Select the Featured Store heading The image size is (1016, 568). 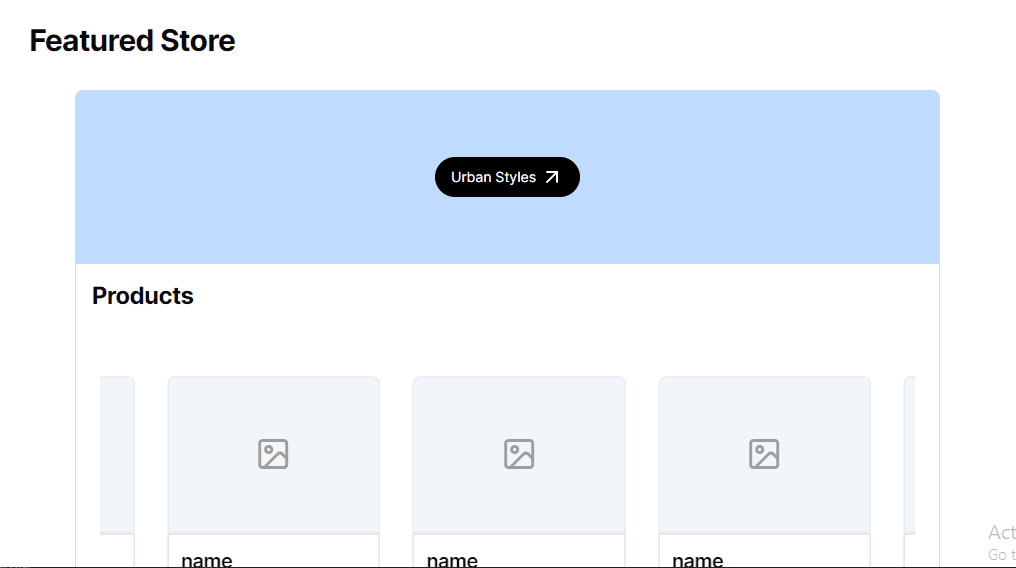[x=132, y=41]
